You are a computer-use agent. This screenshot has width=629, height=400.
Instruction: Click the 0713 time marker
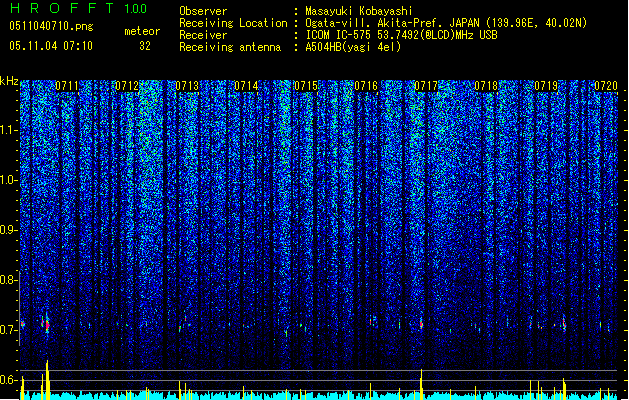187,86
